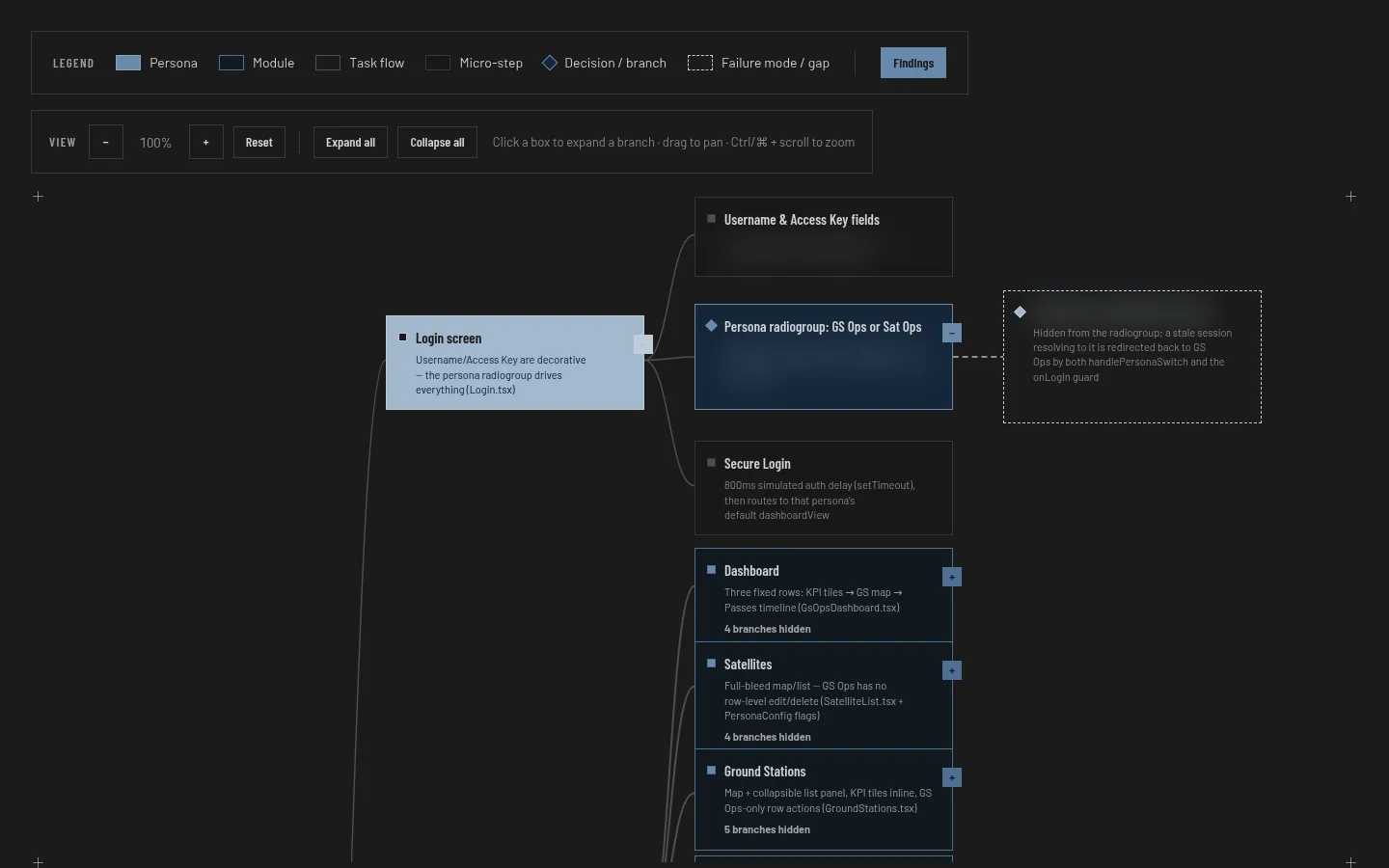Click the Micro-step legend swatch
This screenshot has width=1389, height=868.
(x=438, y=63)
